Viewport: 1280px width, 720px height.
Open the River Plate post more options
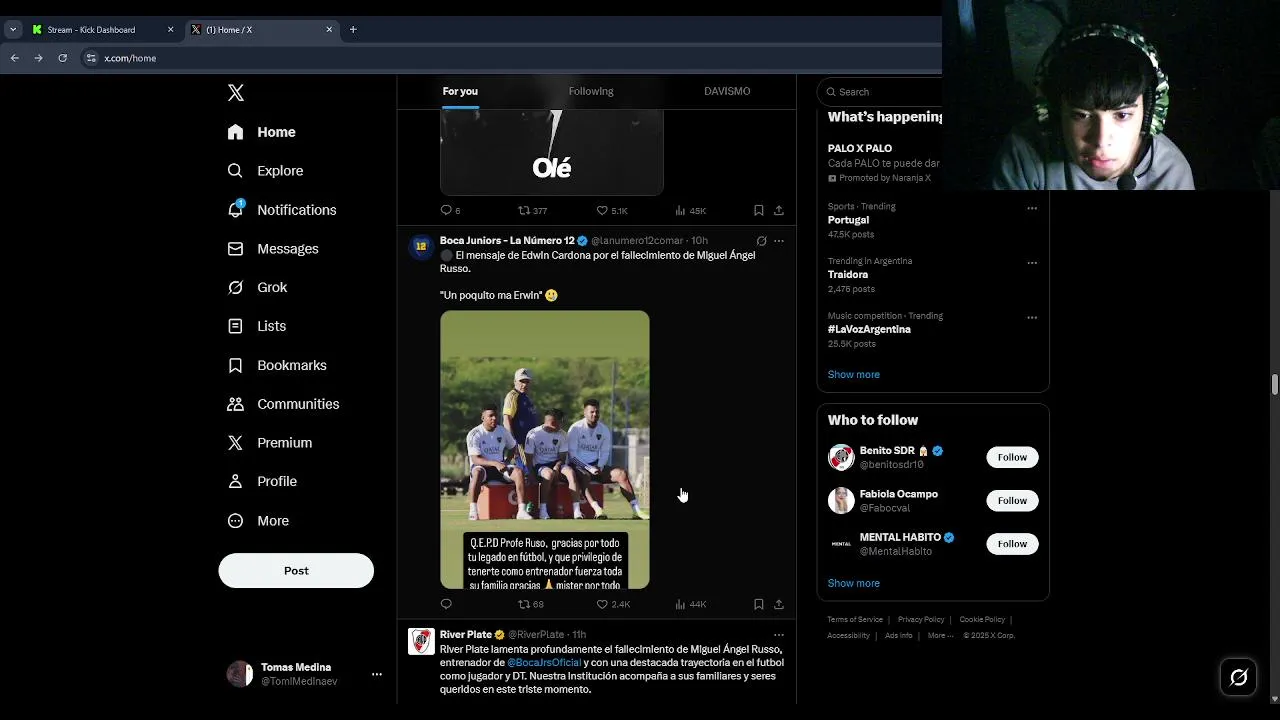coord(779,635)
